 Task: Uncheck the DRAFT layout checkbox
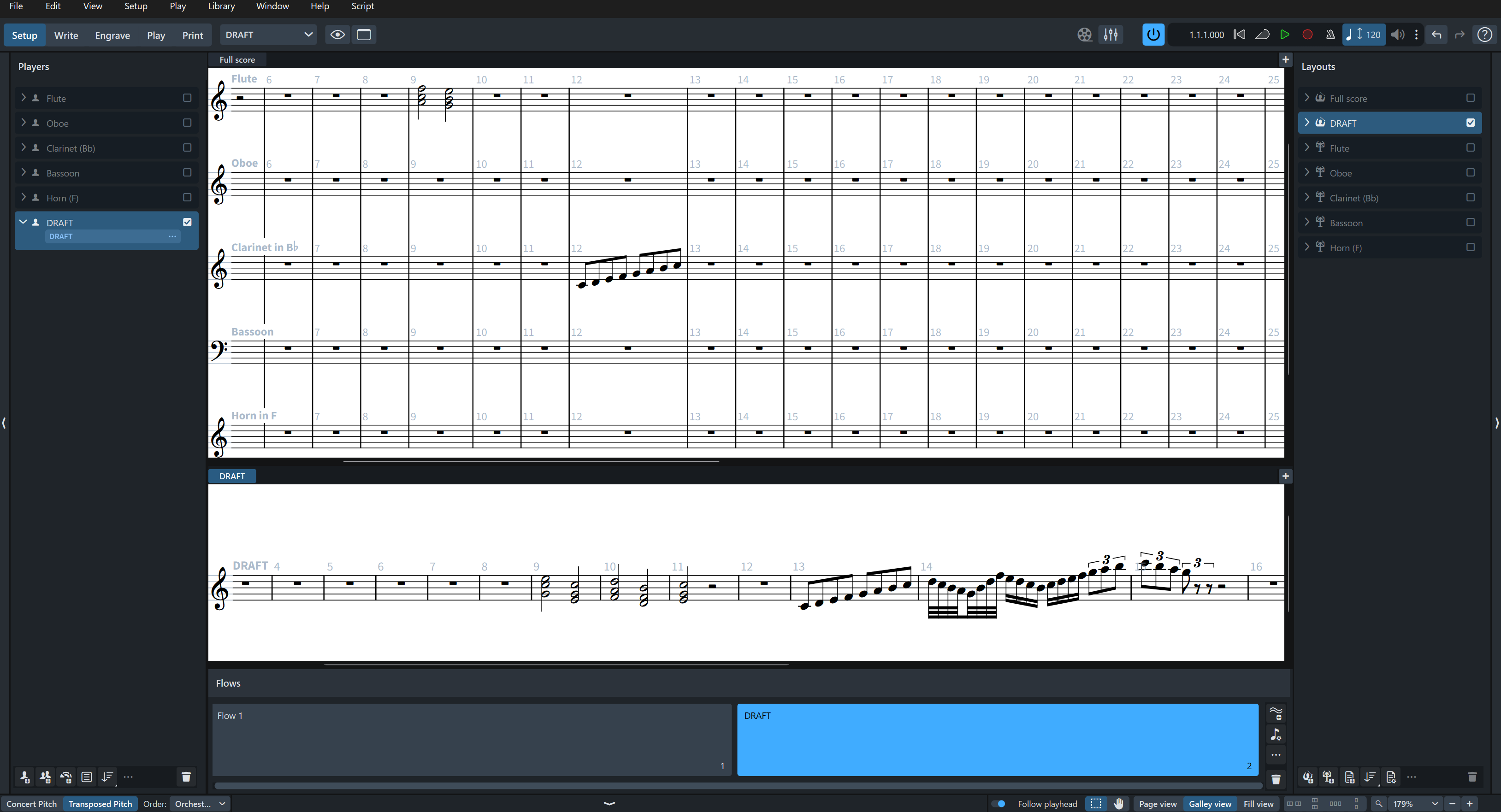pyautogui.click(x=1470, y=123)
